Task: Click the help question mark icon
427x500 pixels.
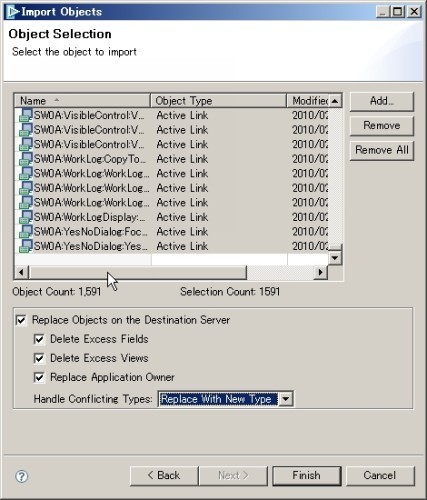Action: (22, 476)
